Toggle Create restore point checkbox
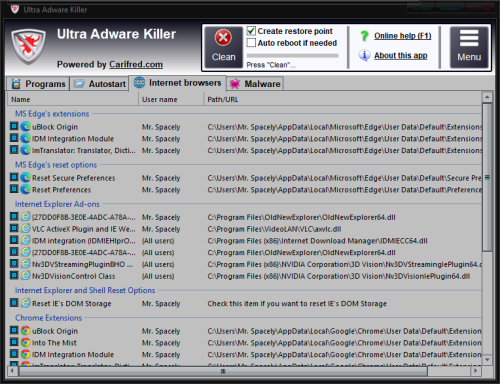The image size is (500, 384). click(251, 31)
